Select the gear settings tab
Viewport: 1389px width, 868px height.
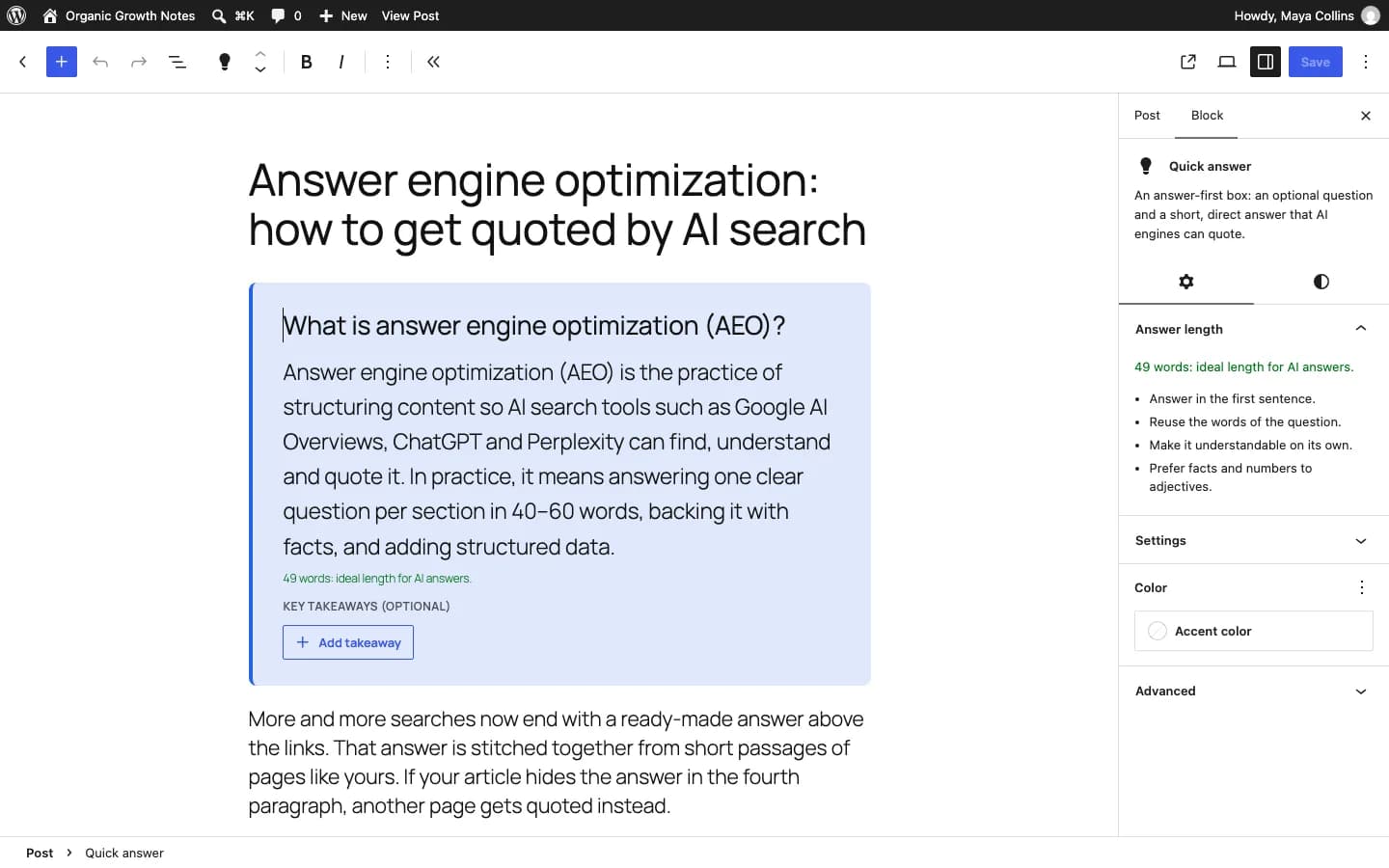point(1186,282)
